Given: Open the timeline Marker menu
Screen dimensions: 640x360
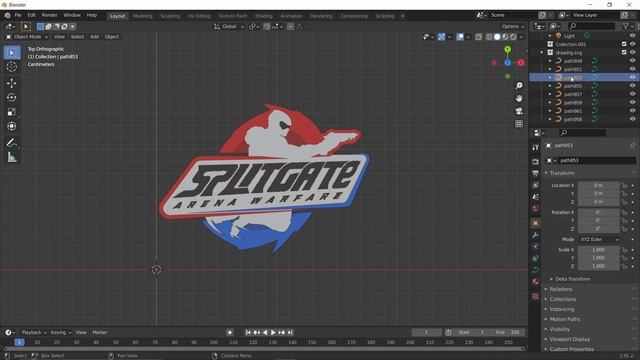Looking at the screenshot, I should pos(100,333).
